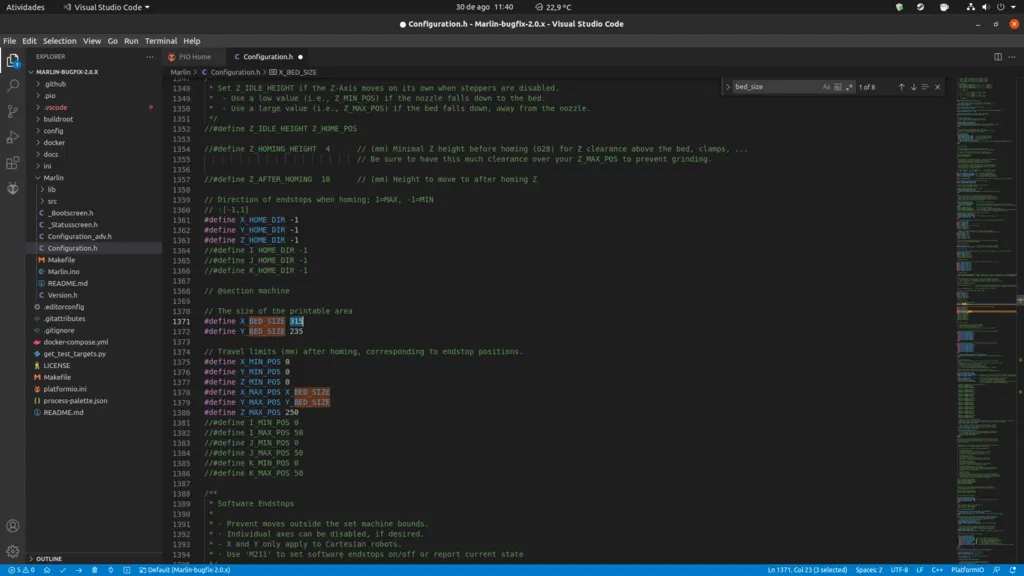Expand the OUTLINE section

pyautogui.click(x=49, y=559)
